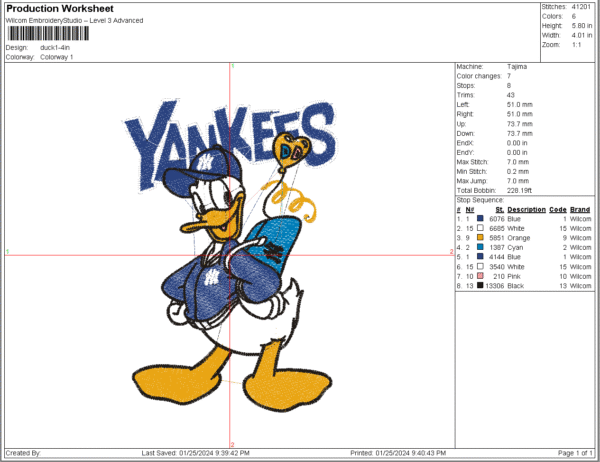Click the 'Color changes:' label

click(479, 77)
